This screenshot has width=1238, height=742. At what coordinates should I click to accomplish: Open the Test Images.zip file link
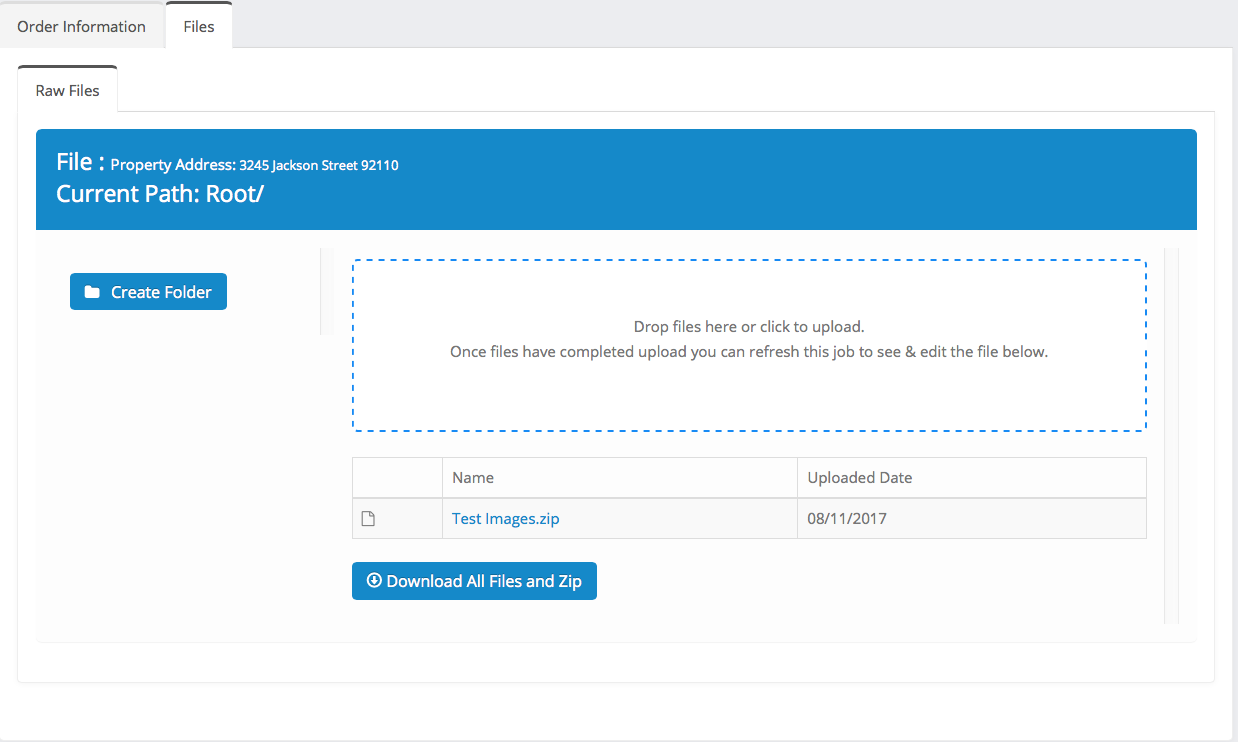506,518
